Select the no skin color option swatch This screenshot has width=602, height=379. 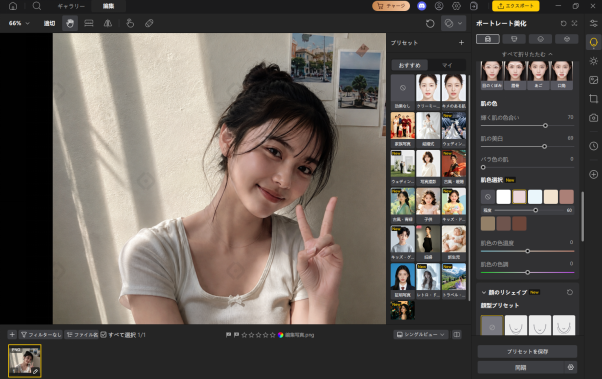click(x=488, y=197)
